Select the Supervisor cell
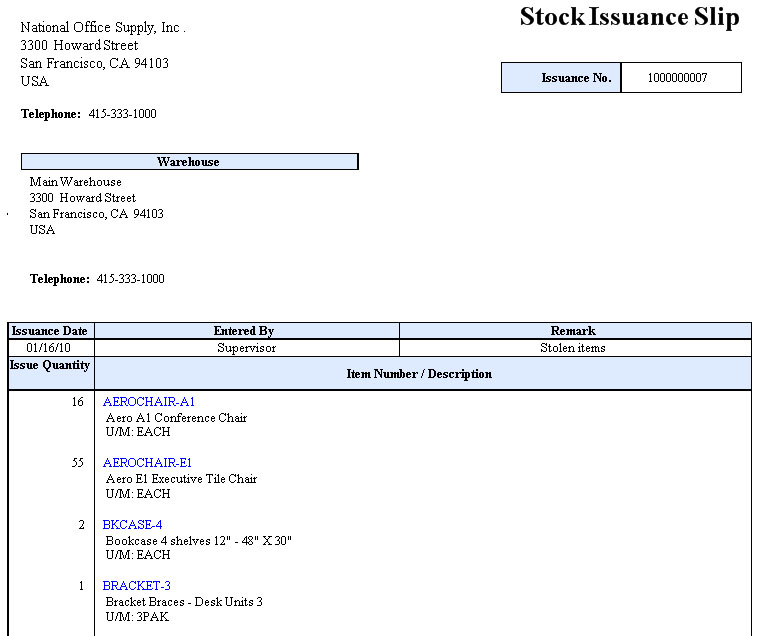The height and width of the screenshot is (636, 765). tap(246, 348)
